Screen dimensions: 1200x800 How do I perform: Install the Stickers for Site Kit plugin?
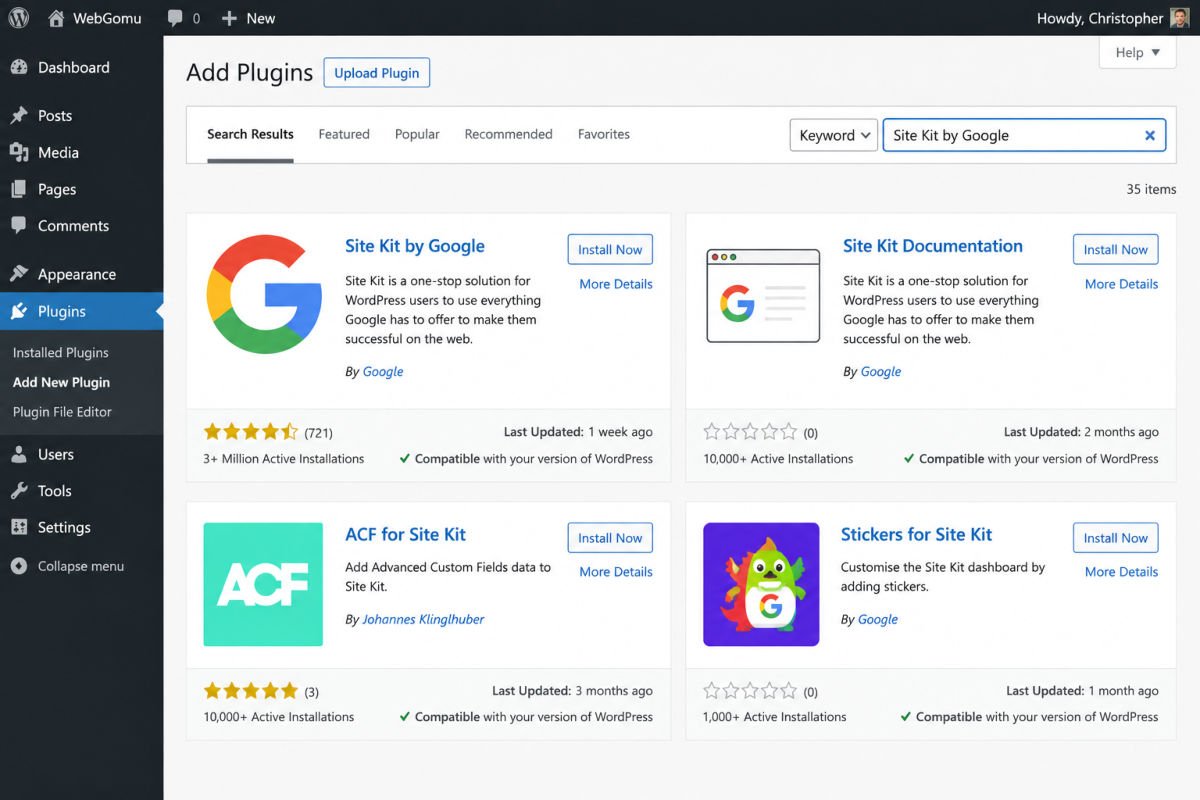(x=1116, y=537)
